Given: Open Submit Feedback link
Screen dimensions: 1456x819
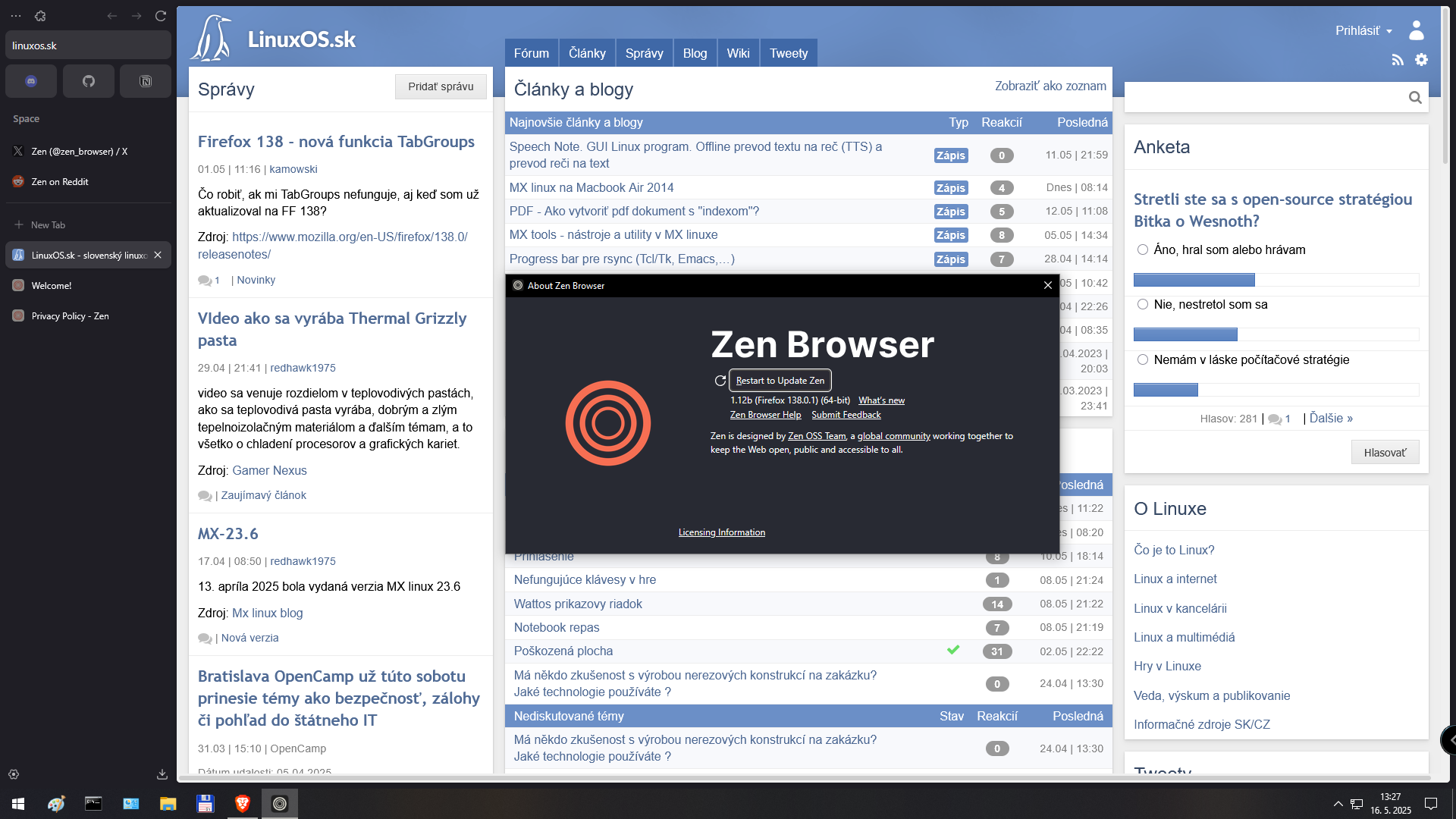Looking at the screenshot, I should click(846, 415).
